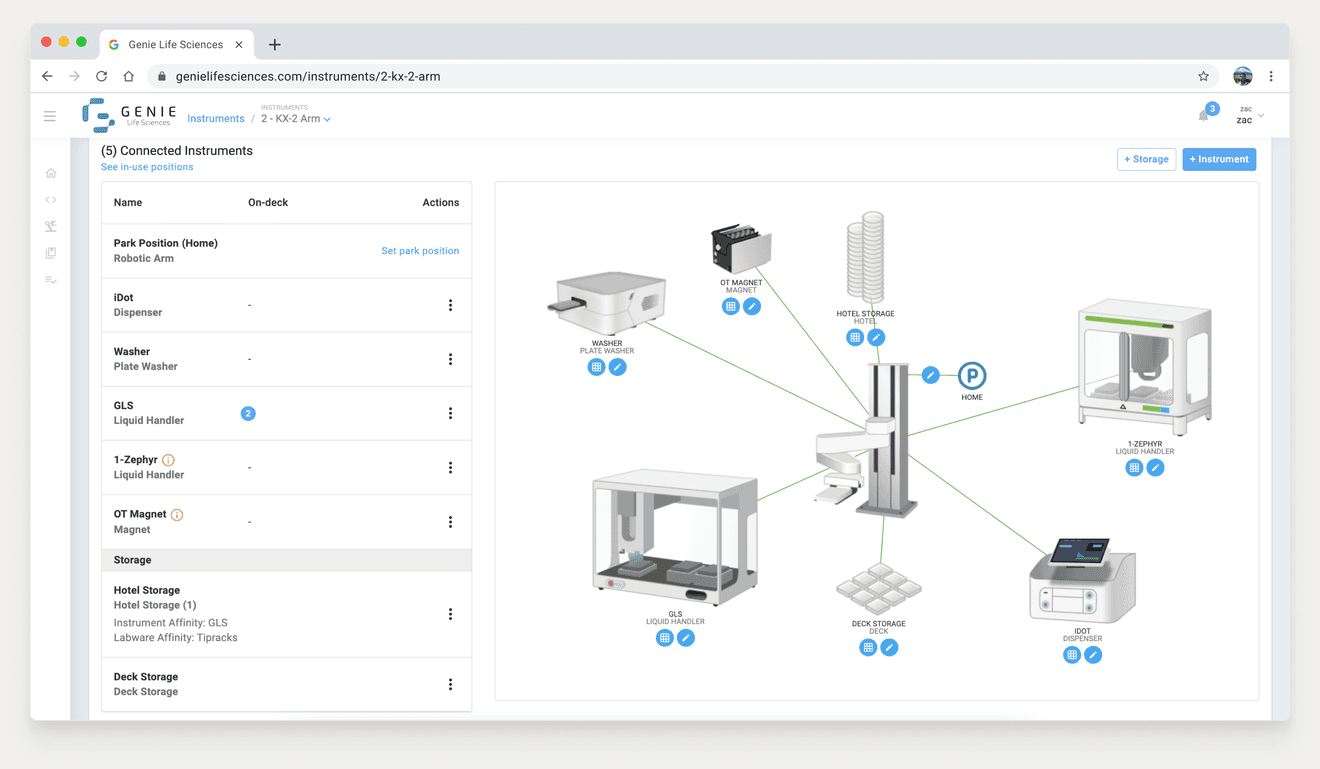The height and width of the screenshot is (769, 1320).
Task: Select the Genie Life Sciences browser tab
Action: click(x=177, y=44)
